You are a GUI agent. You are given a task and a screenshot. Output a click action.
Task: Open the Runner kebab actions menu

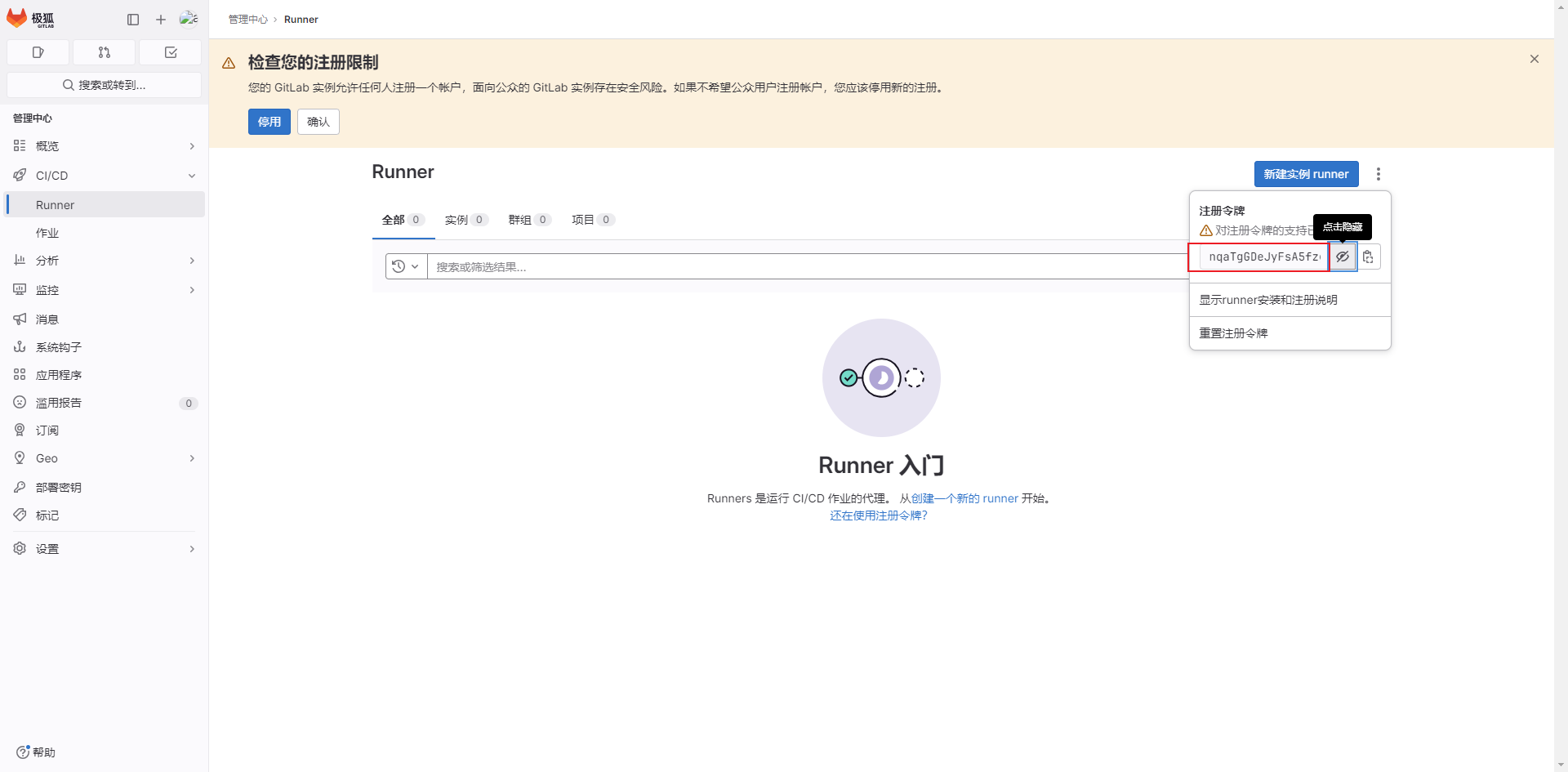click(x=1379, y=174)
